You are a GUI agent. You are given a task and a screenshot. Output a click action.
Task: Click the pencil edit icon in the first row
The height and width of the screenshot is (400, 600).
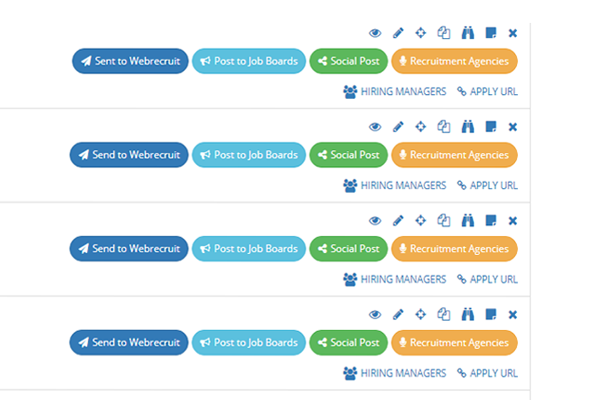click(x=398, y=33)
